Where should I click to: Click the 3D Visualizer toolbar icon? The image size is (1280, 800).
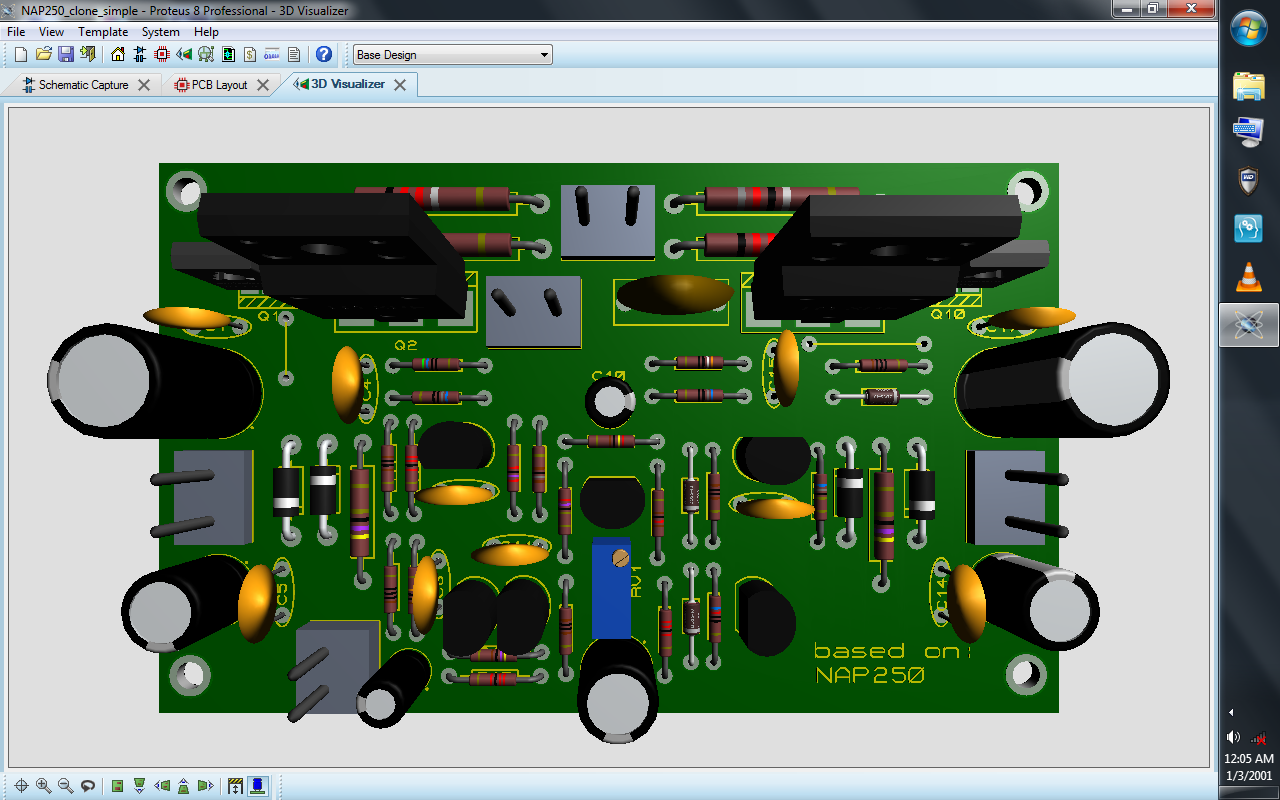[184, 54]
